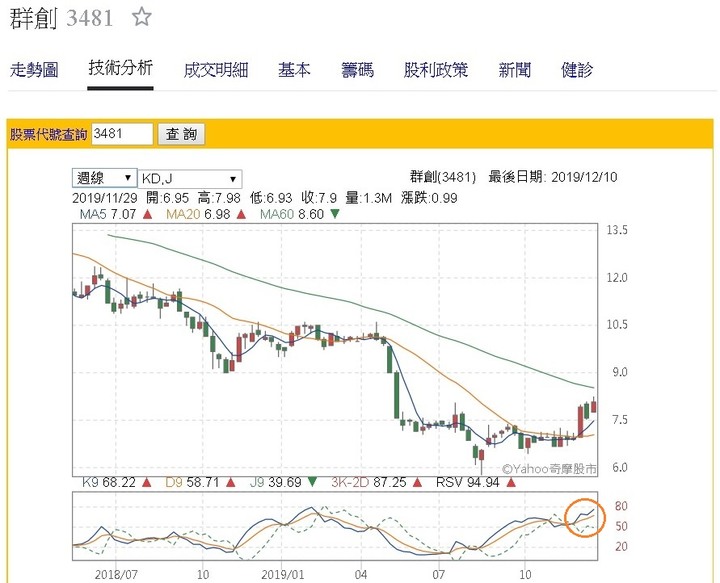Open the 新聞 tab
The height and width of the screenshot is (583, 720).
click(x=515, y=70)
